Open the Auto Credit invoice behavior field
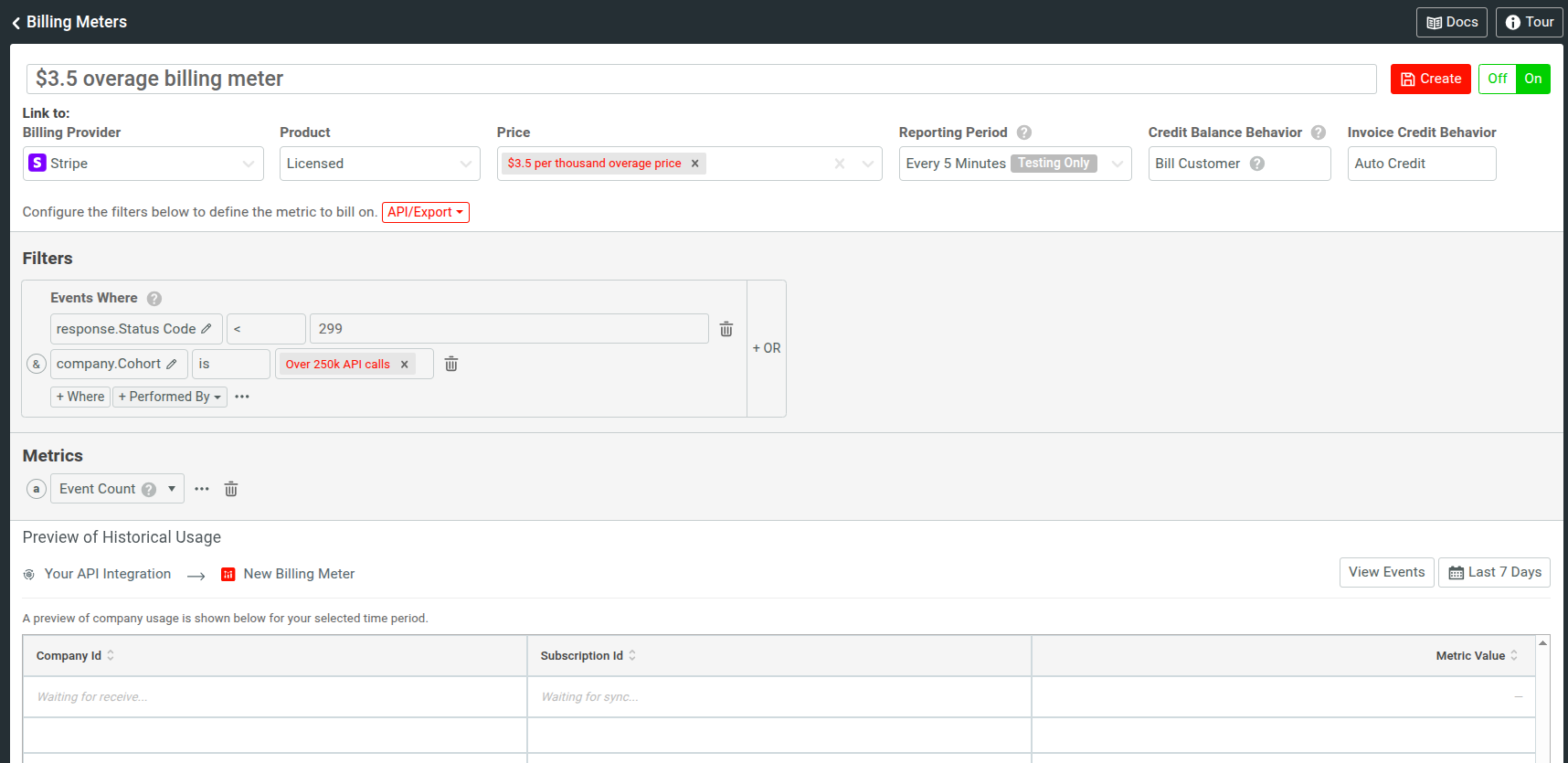Image resolution: width=1568 pixels, height=763 pixels. pyautogui.click(x=1422, y=164)
